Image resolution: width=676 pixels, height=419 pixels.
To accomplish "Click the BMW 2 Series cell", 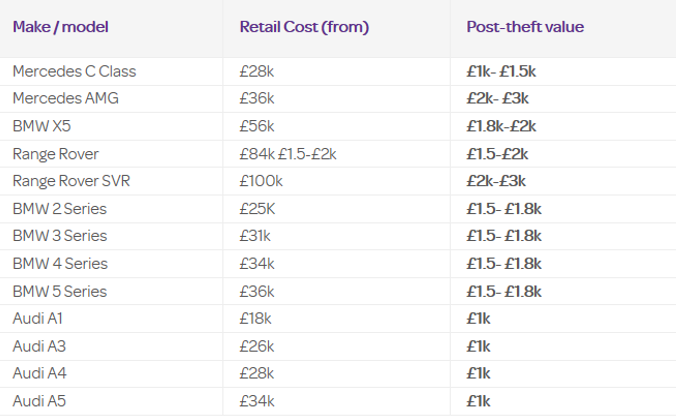I will point(59,209).
